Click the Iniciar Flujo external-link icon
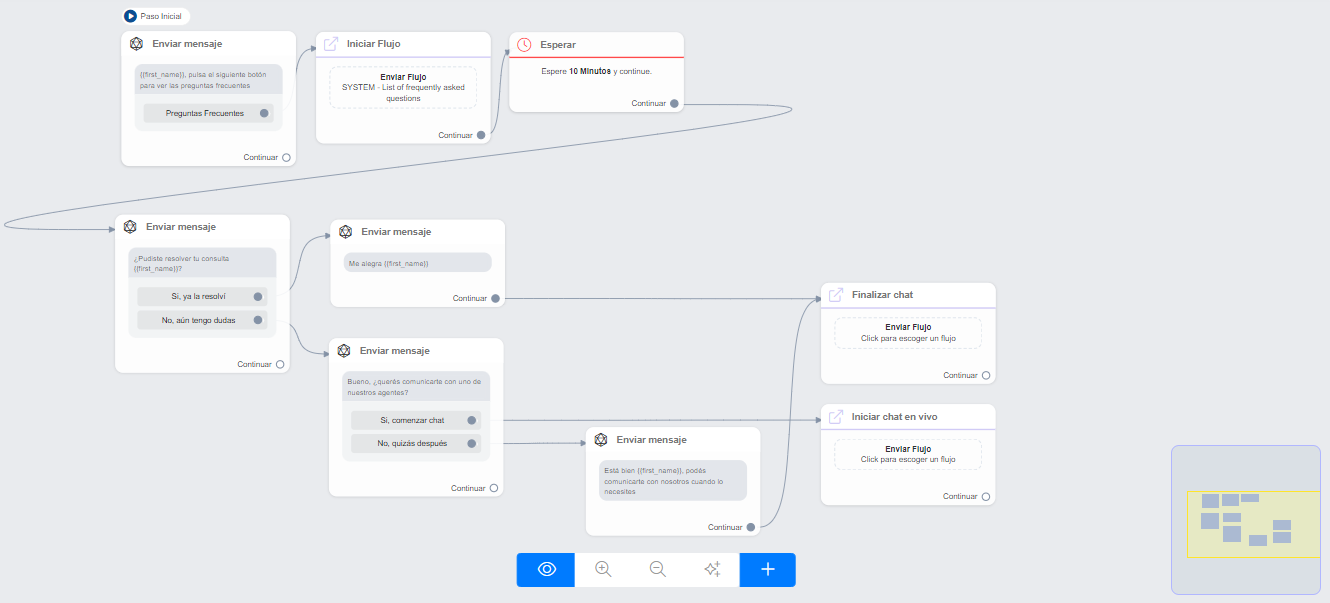Viewport: 1330px width, 603px height. click(x=331, y=44)
